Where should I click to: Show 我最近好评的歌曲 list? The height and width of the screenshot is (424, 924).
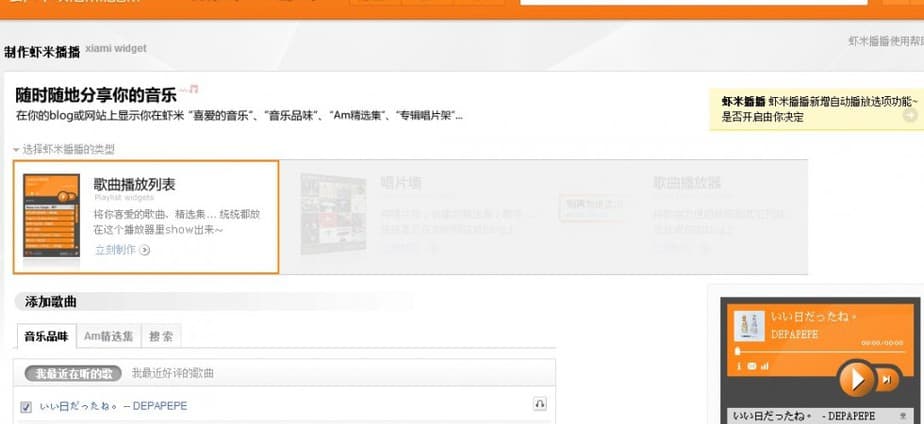(x=173, y=374)
